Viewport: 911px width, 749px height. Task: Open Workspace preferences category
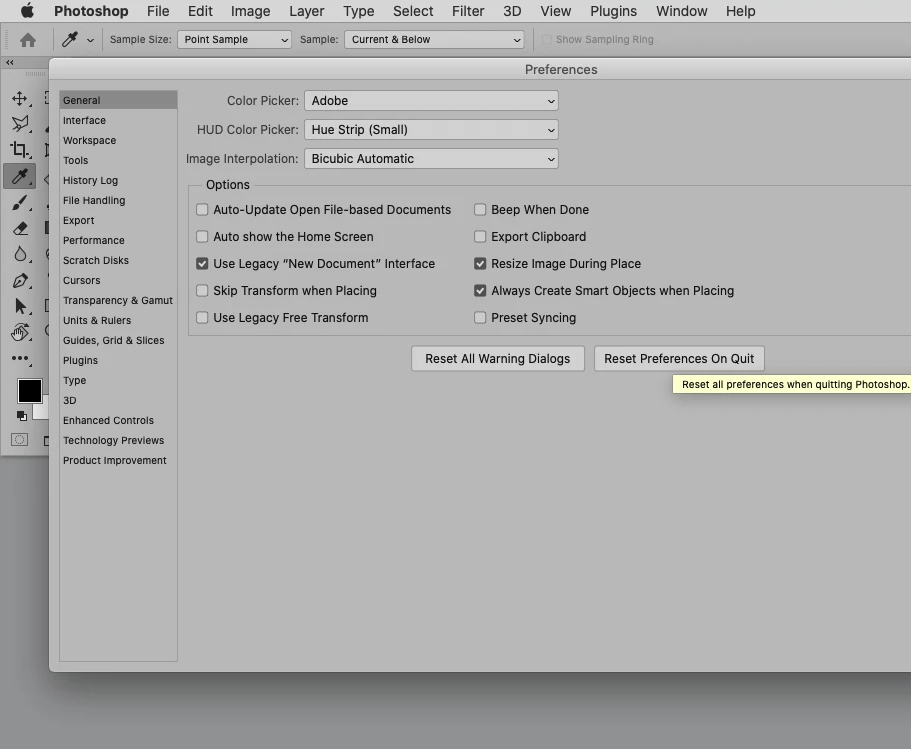(118, 140)
